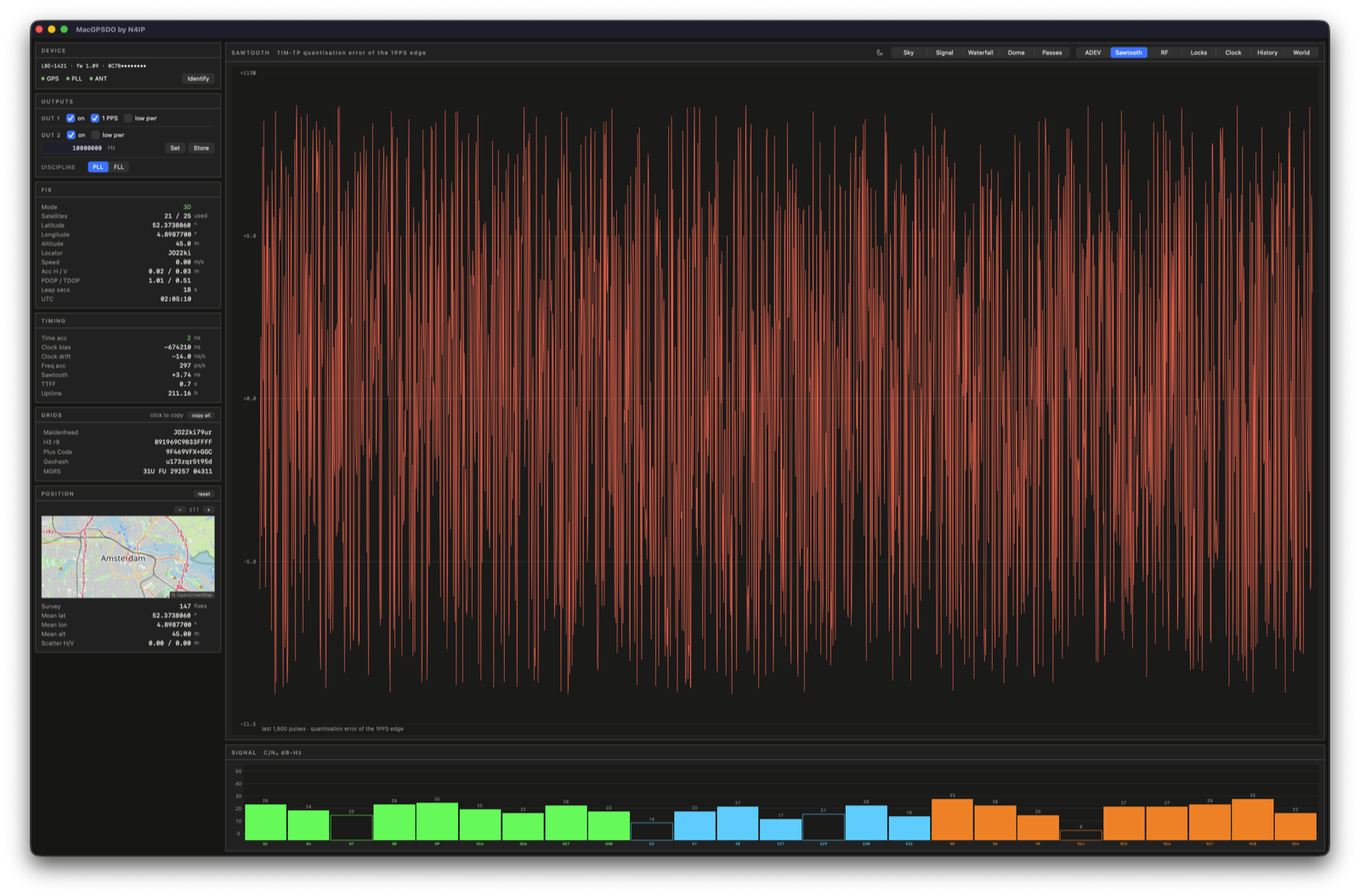Click the GPS status indicator
Viewport: 1360px width, 896px height.
point(50,78)
